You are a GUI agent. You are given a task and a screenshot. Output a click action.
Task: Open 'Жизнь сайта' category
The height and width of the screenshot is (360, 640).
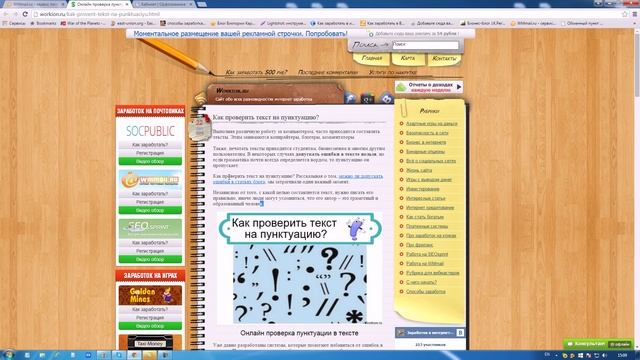tap(419, 170)
